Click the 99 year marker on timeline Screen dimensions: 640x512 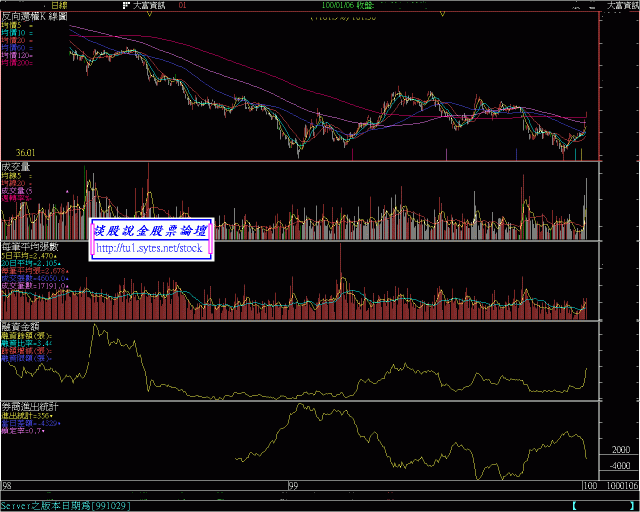293,486
